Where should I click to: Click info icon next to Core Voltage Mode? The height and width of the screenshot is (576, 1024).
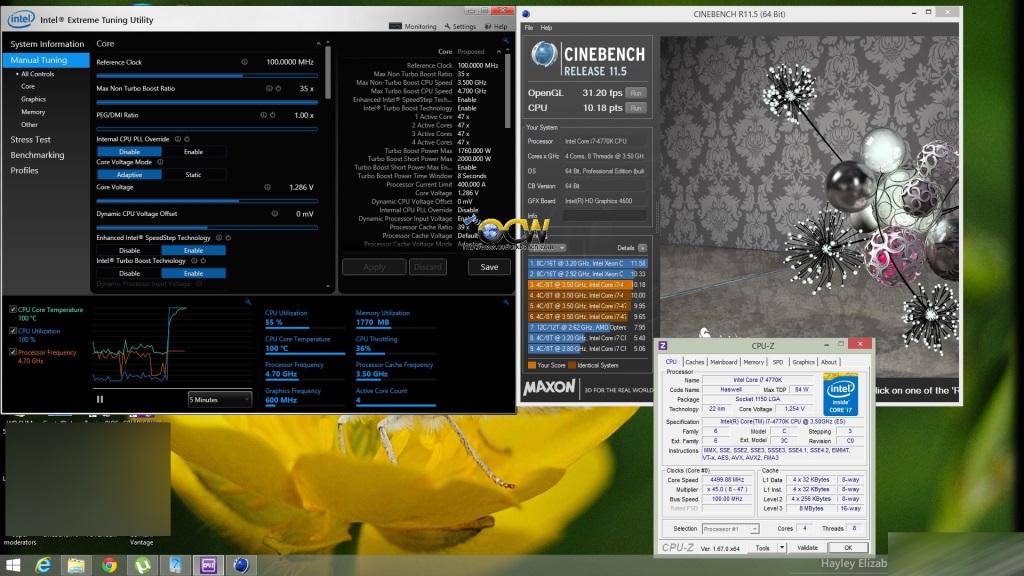(160, 162)
